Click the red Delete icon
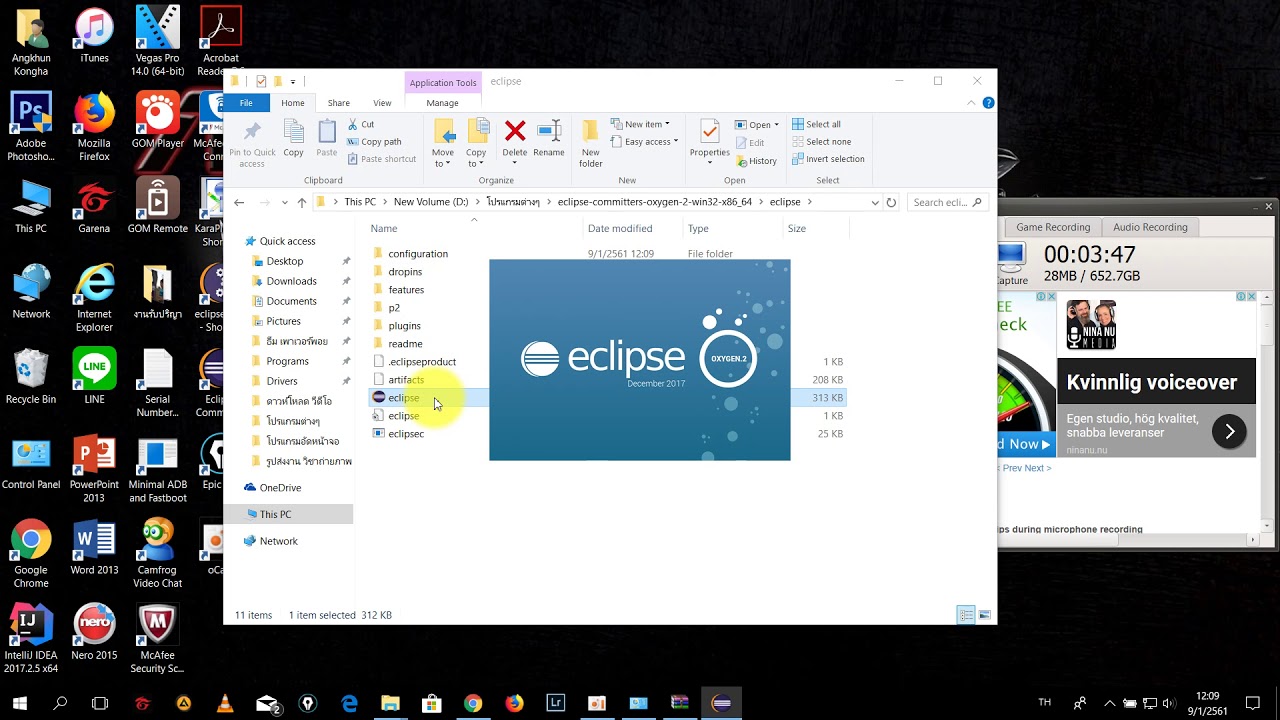1280x720 pixels. tap(515, 130)
